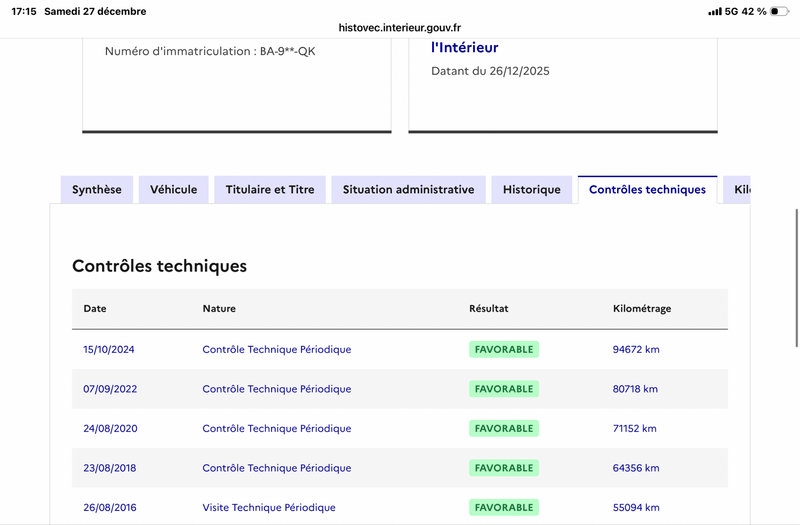Click the 94672 km mileage value
This screenshot has height=525, width=800.
tap(636, 350)
